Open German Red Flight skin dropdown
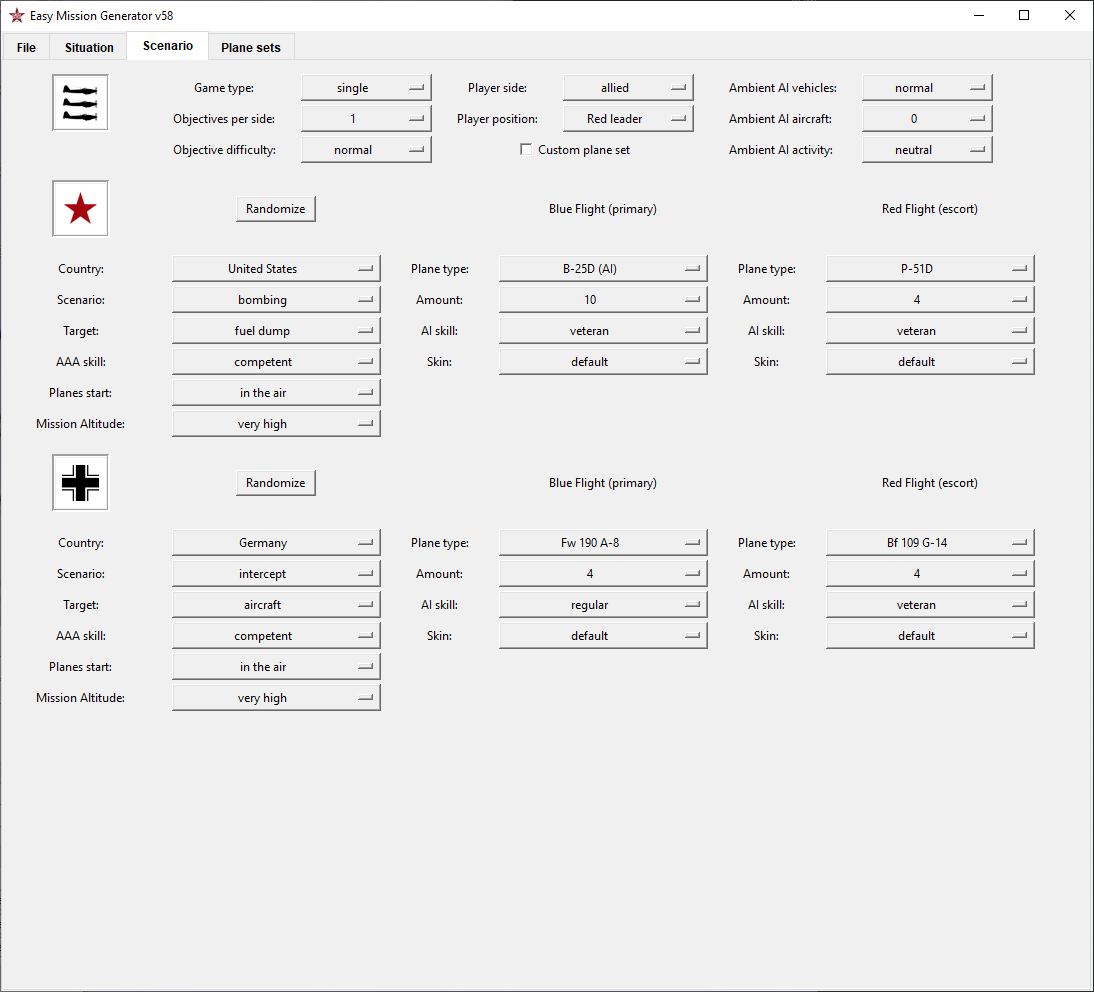The height and width of the screenshot is (992, 1094). click(x=930, y=636)
